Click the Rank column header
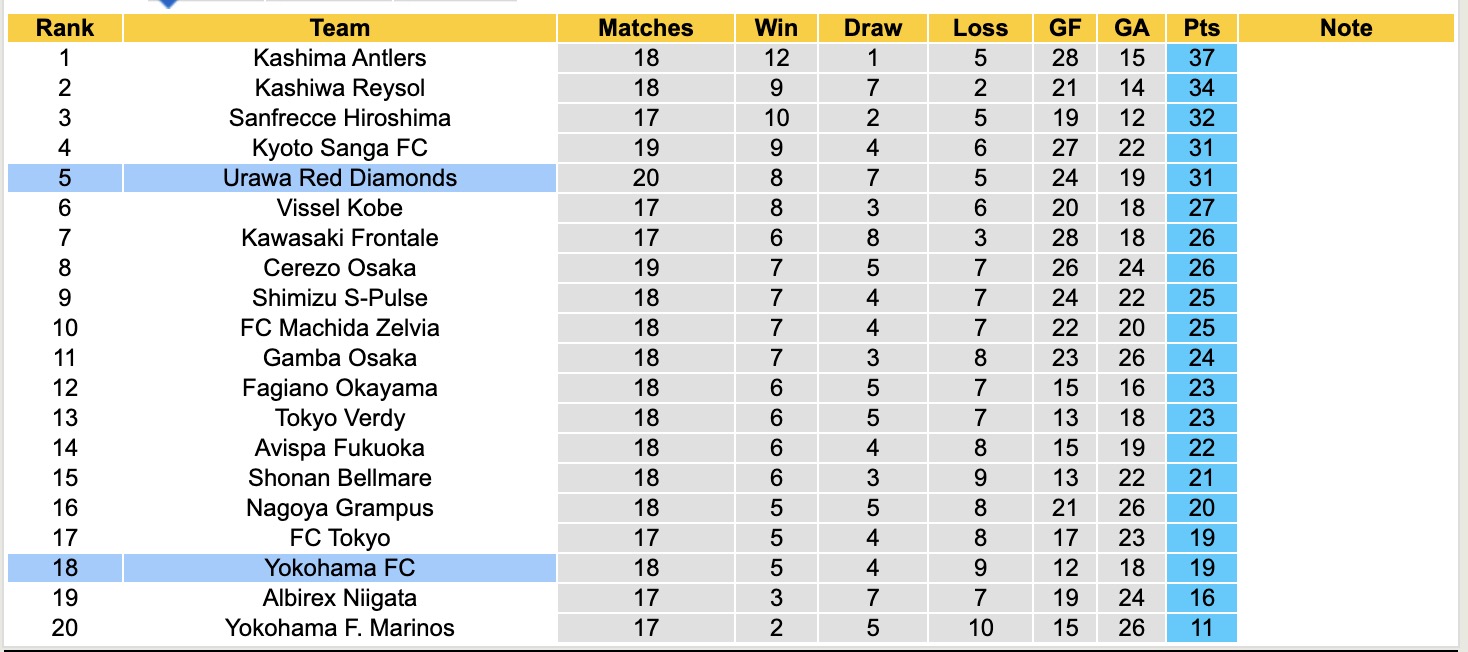Screen dimensions: 1468x652 pyautogui.click(x=65, y=28)
